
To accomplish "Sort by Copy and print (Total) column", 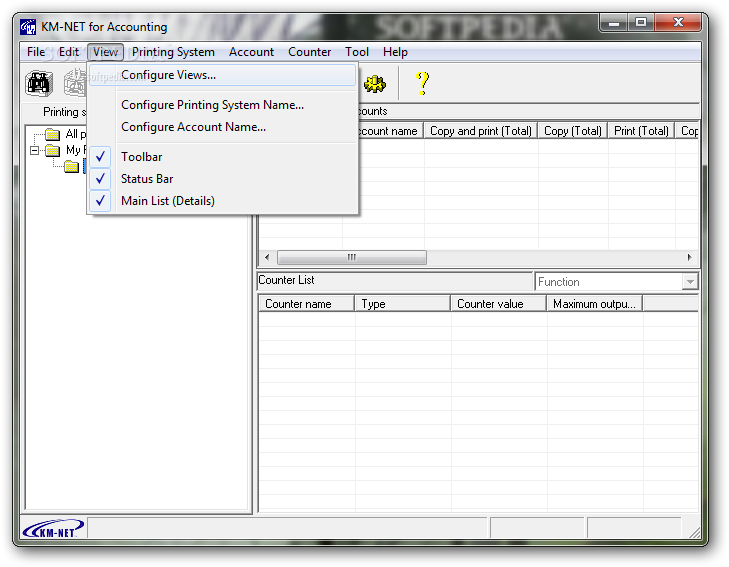I will (481, 131).
